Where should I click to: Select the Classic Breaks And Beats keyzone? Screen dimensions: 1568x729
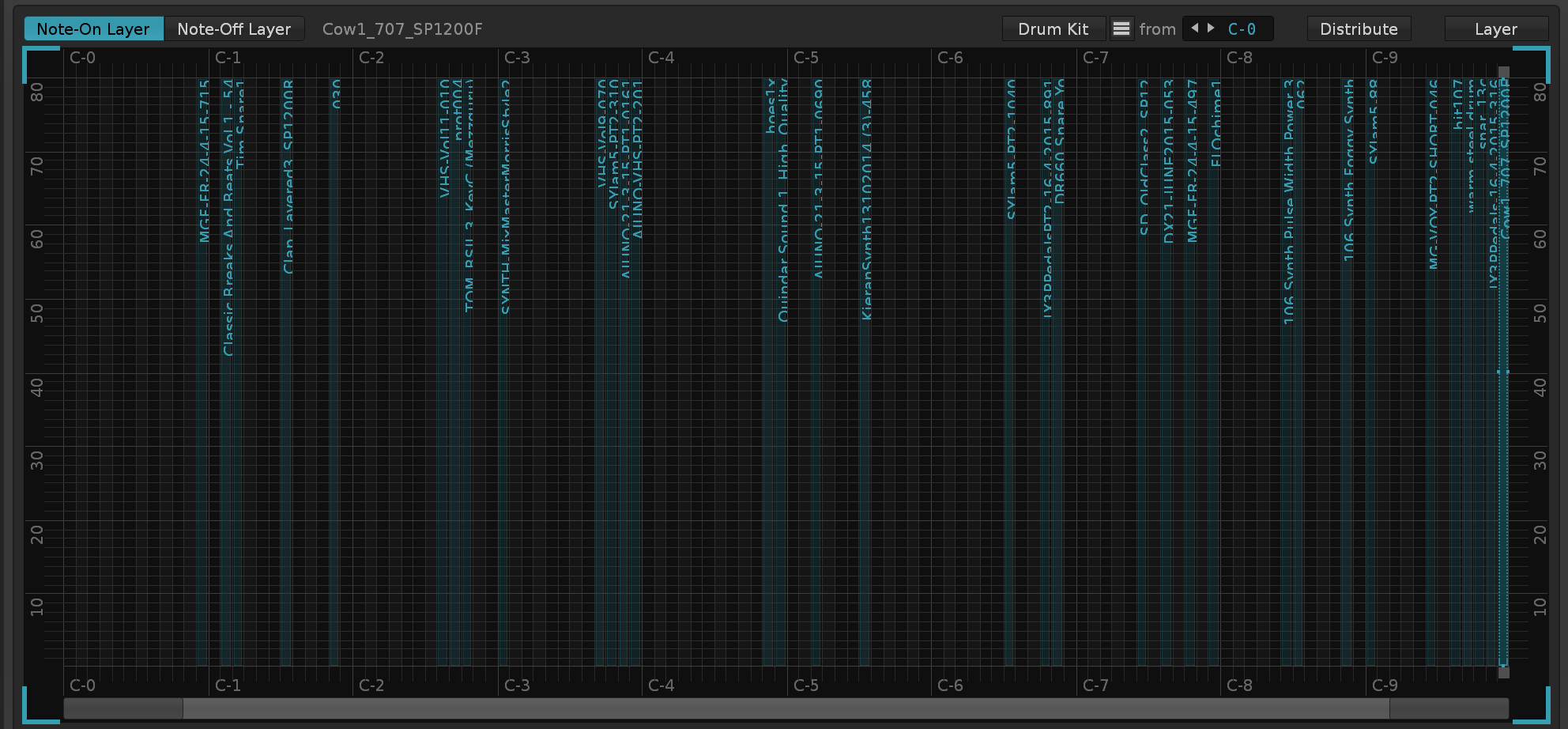point(228,474)
